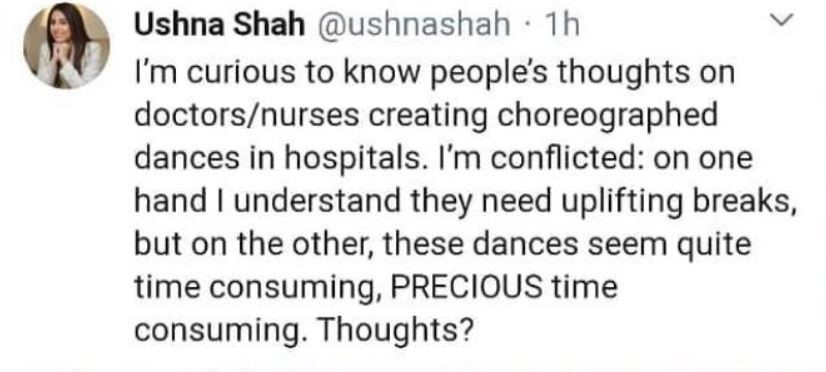This screenshot has height=372, width=826.
Task: Click the Ushna Shah display name
Action: [x=219, y=25]
